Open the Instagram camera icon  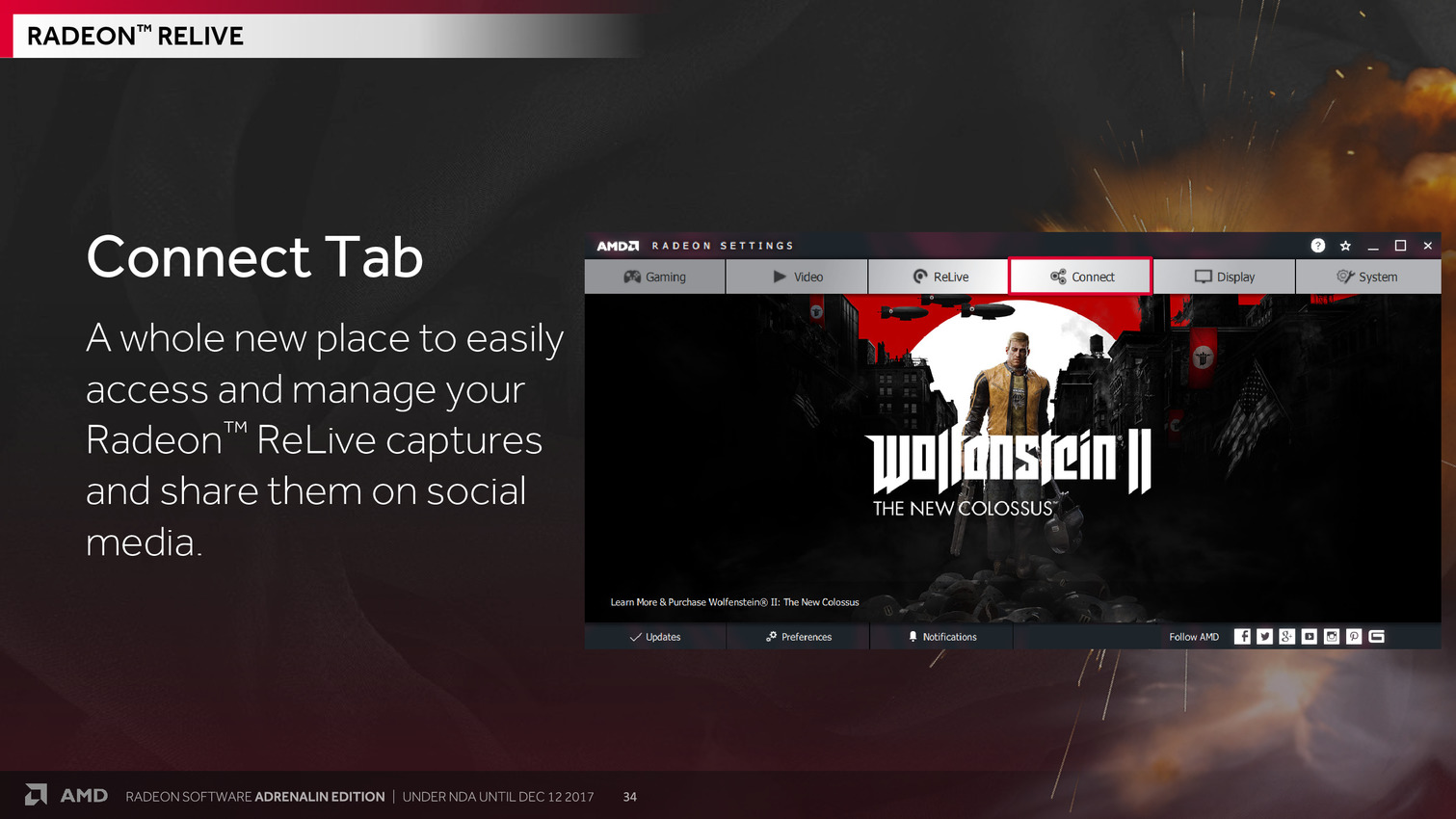click(x=1332, y=636)
